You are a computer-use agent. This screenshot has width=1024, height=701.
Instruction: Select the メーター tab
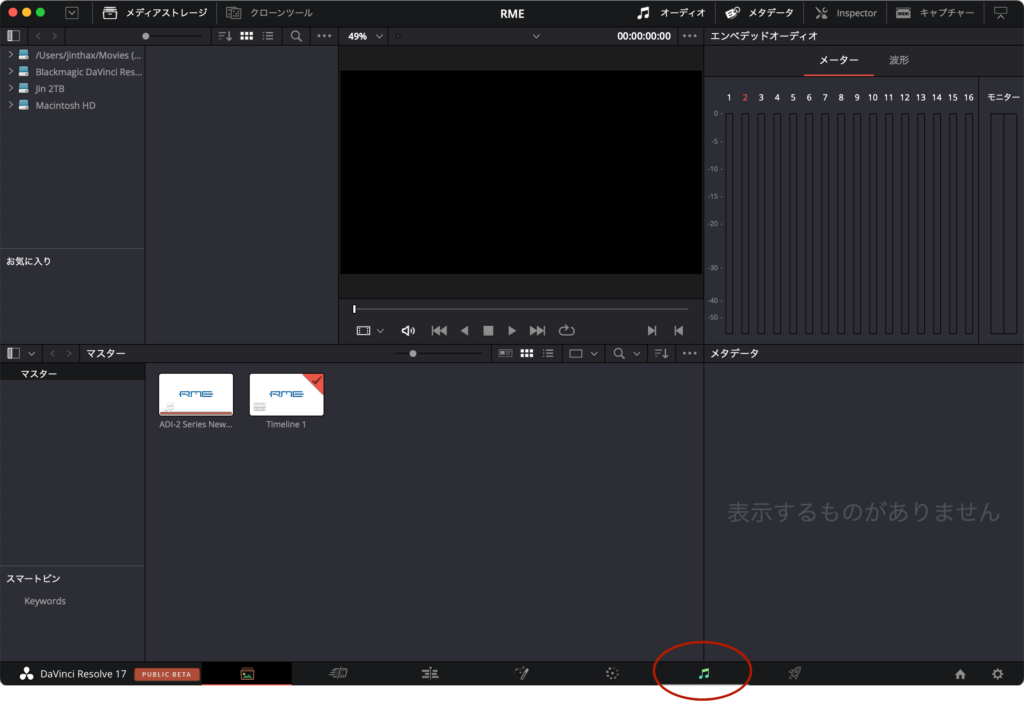pyautogui.click(x=838, y=60)
